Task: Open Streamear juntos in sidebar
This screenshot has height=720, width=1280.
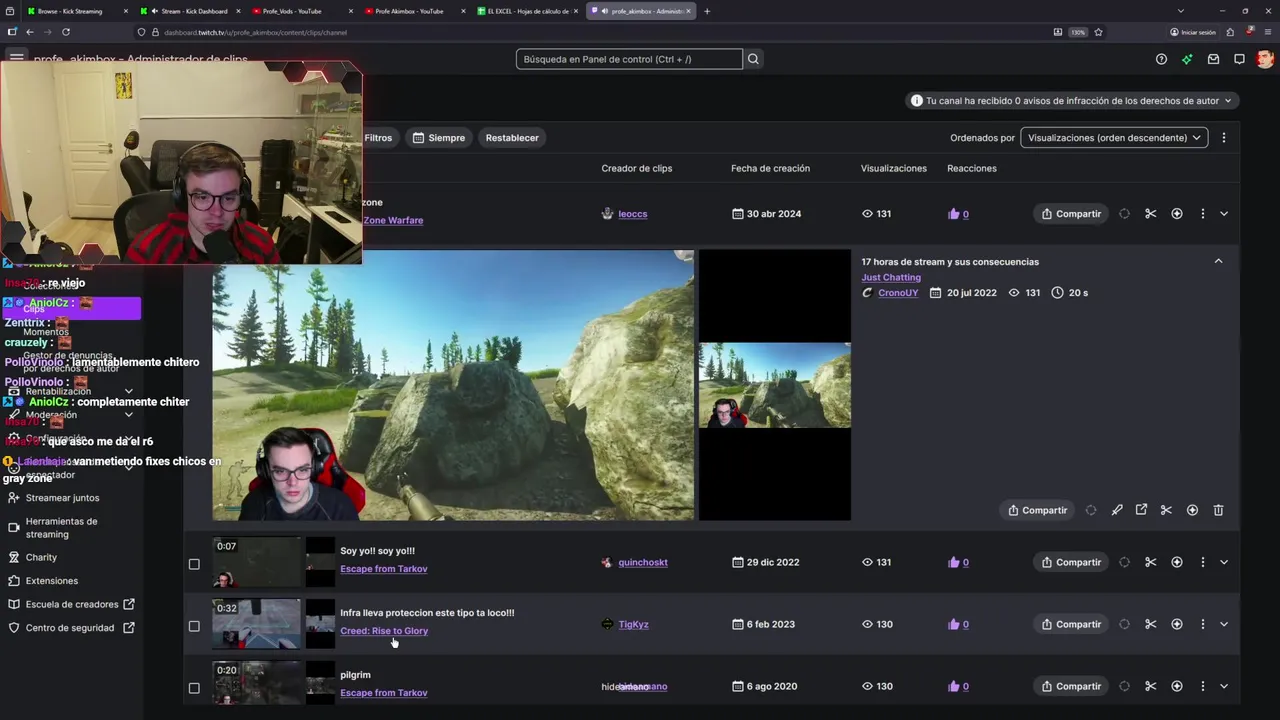Action: pos(62,497)
